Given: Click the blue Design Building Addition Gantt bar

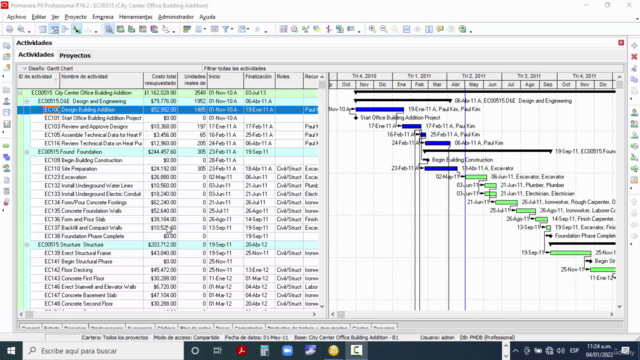Looking at the screenshot, I should 379,109.
